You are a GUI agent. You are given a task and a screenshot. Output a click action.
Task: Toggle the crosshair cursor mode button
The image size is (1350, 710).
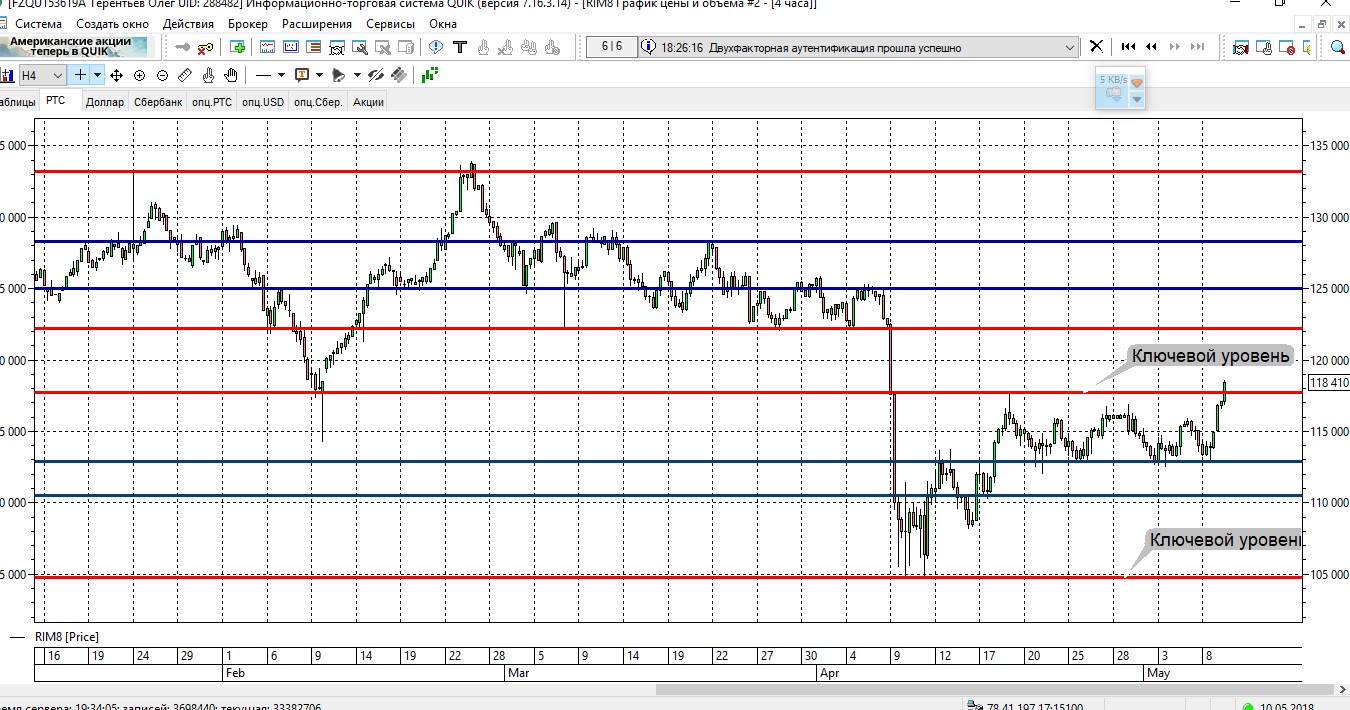pos(81,75)
